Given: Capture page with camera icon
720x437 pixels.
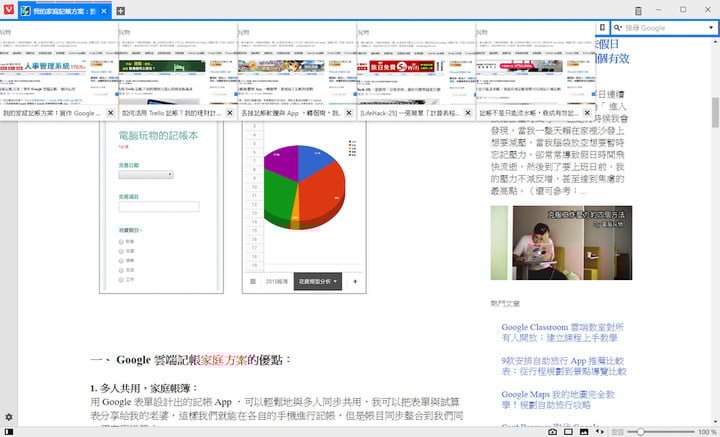Looking at the screenshot, I should (x=552, y=431).
